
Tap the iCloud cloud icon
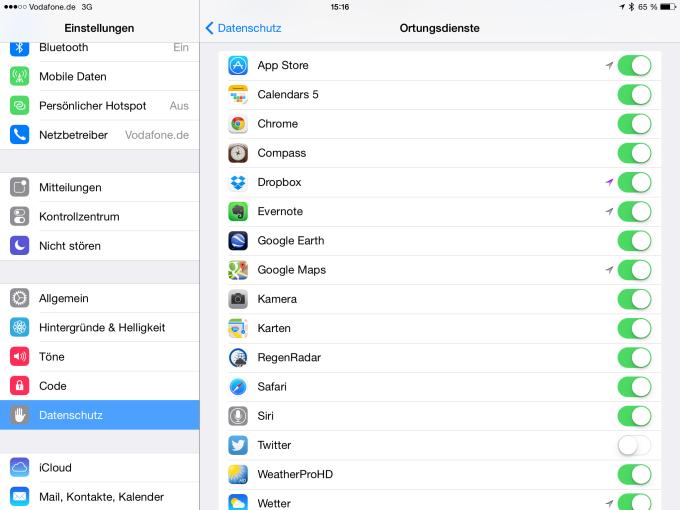point(20,468)
